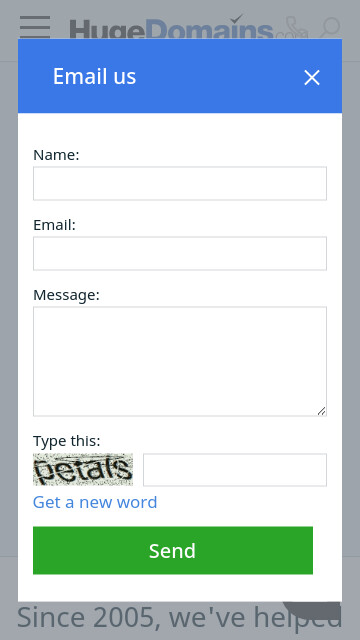360x640 pixels.
Task: Click the 'Type this:' label
Action: pyautogui.click(x=67, y=441)
